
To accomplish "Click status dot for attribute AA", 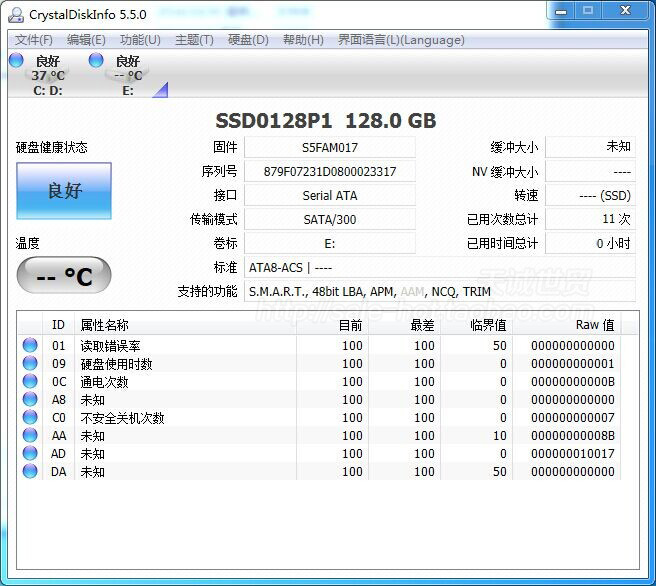I will (x=30, y=435).
